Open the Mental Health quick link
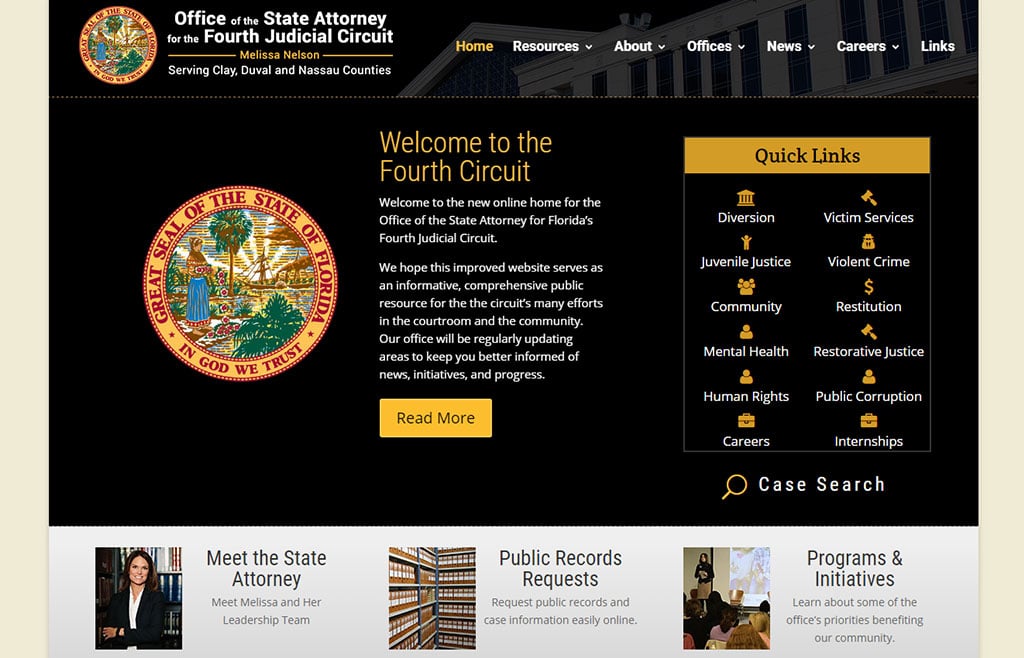 [746, 351]
